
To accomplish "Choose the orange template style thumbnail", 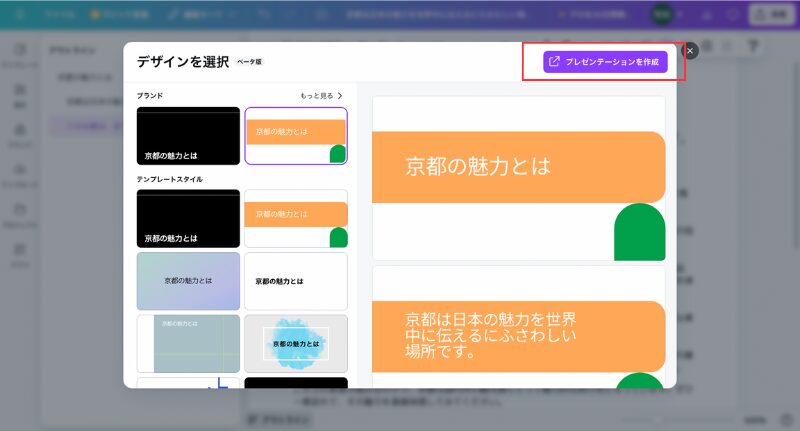I will tap(296, 218).
